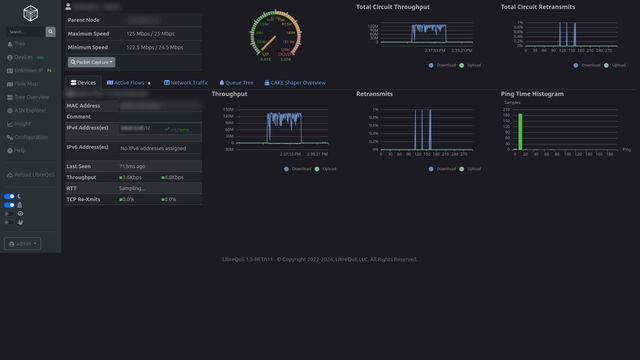Open ASN Explorer via its globe icon

[x=10, y=111]
